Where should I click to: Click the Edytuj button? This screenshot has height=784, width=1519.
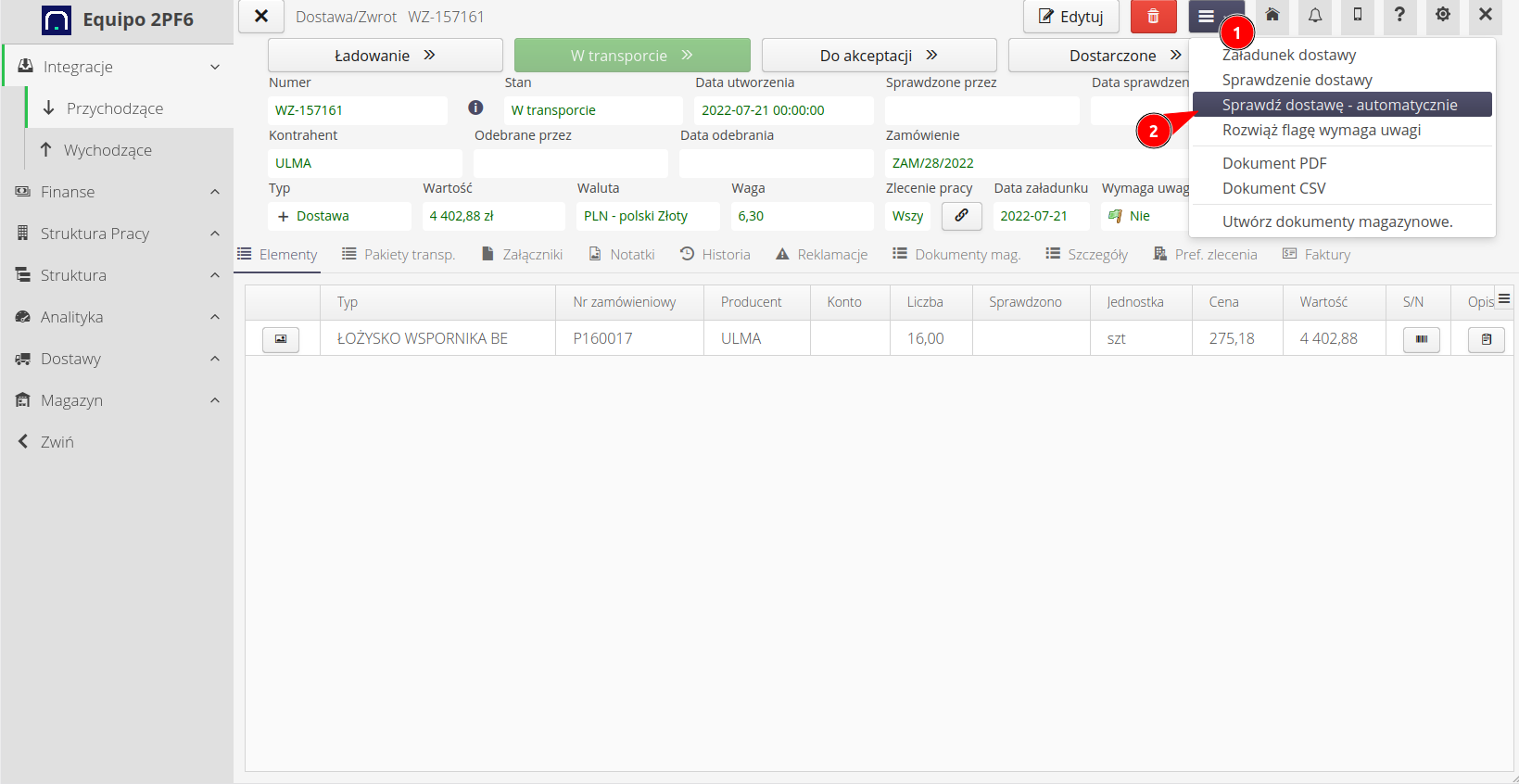1071,17
